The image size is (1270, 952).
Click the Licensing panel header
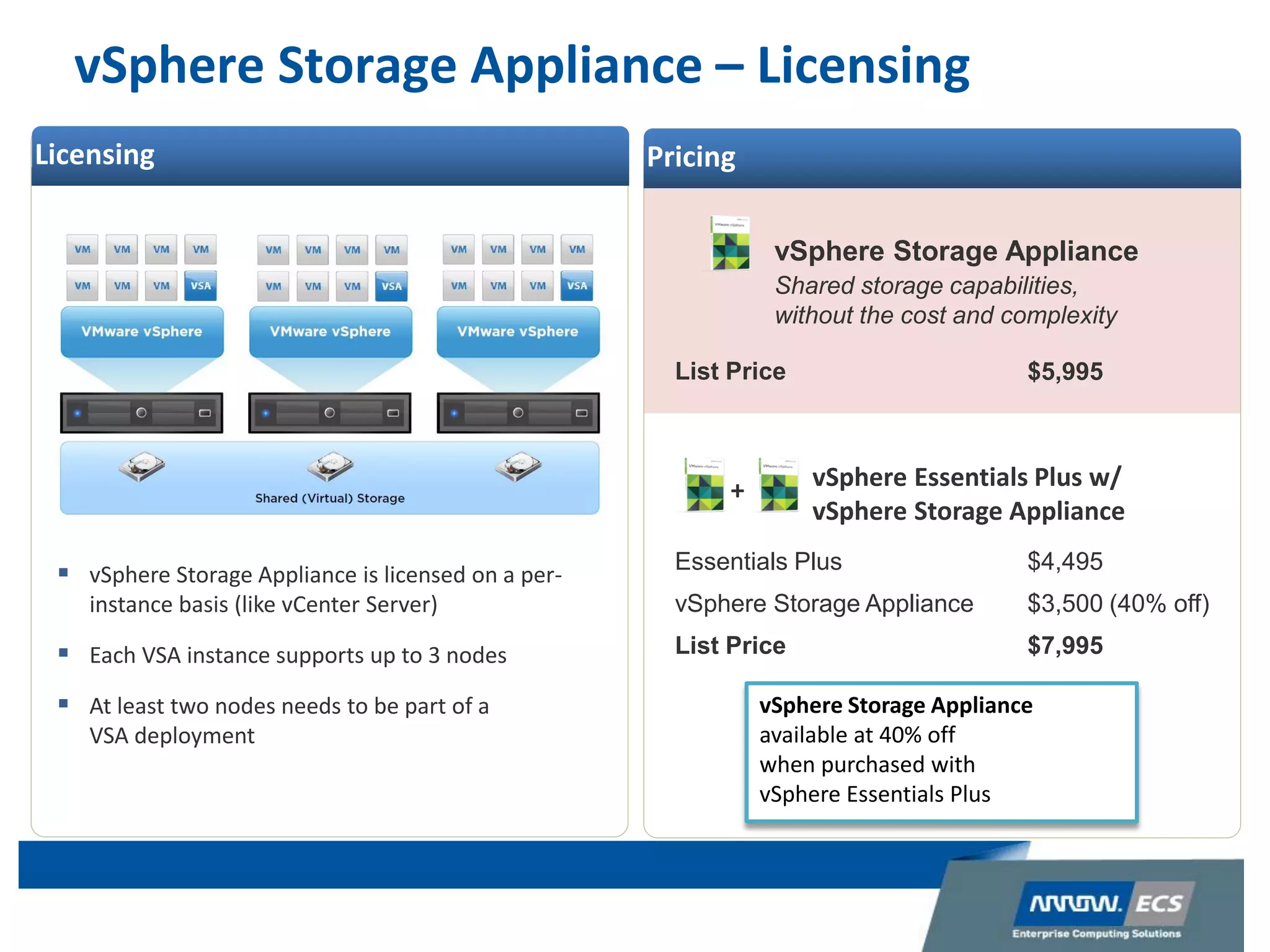pyautogui.click(x=330, y=156)
